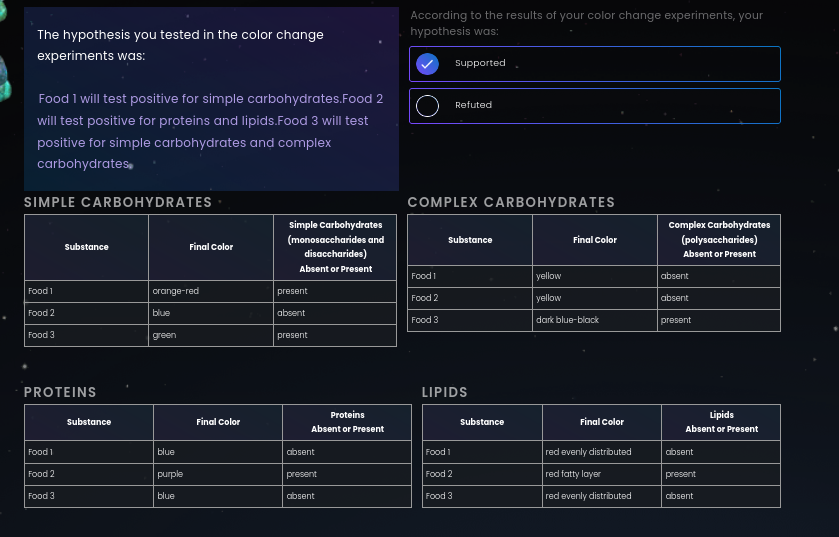The width and height of the screenshot is (839, 537).
Task: Click the PROTEINS section heading
Action: click(x=60, y=392)
